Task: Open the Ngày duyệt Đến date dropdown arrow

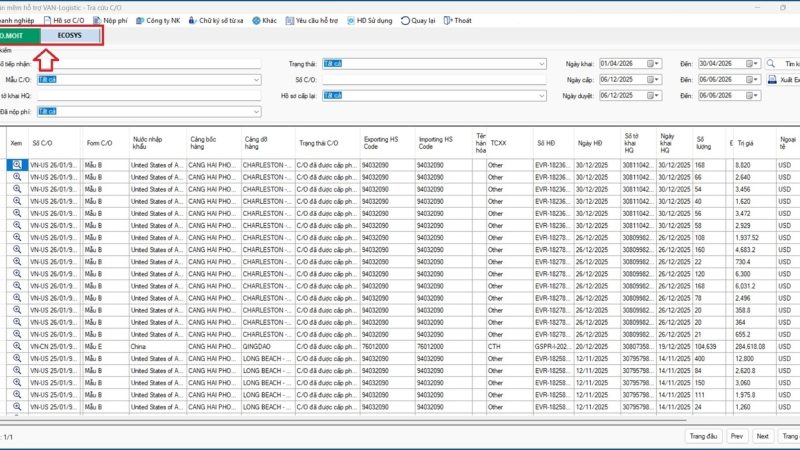Action: 756,95
